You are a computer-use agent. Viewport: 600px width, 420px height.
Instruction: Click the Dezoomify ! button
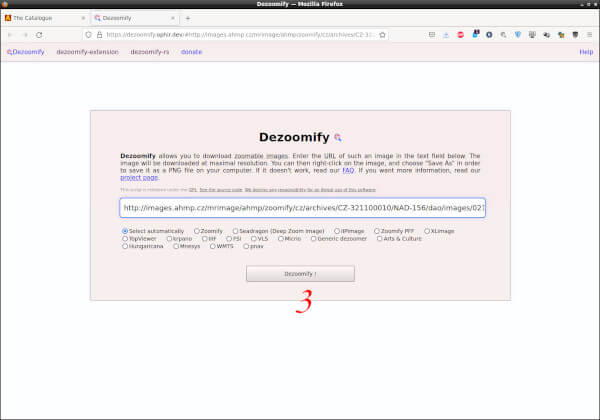tap(300, 274)
